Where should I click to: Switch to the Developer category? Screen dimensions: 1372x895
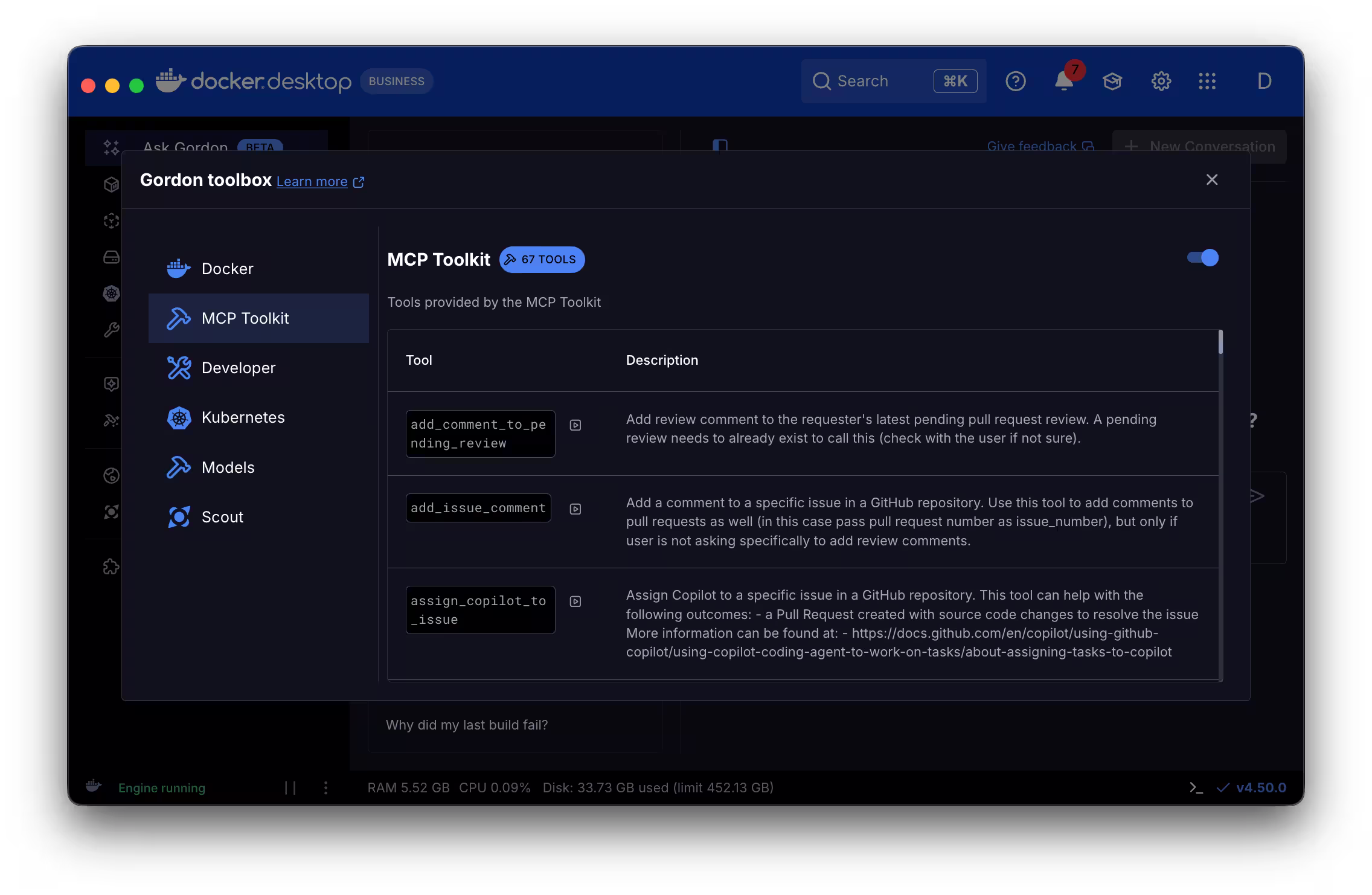[x=238, y=367]
